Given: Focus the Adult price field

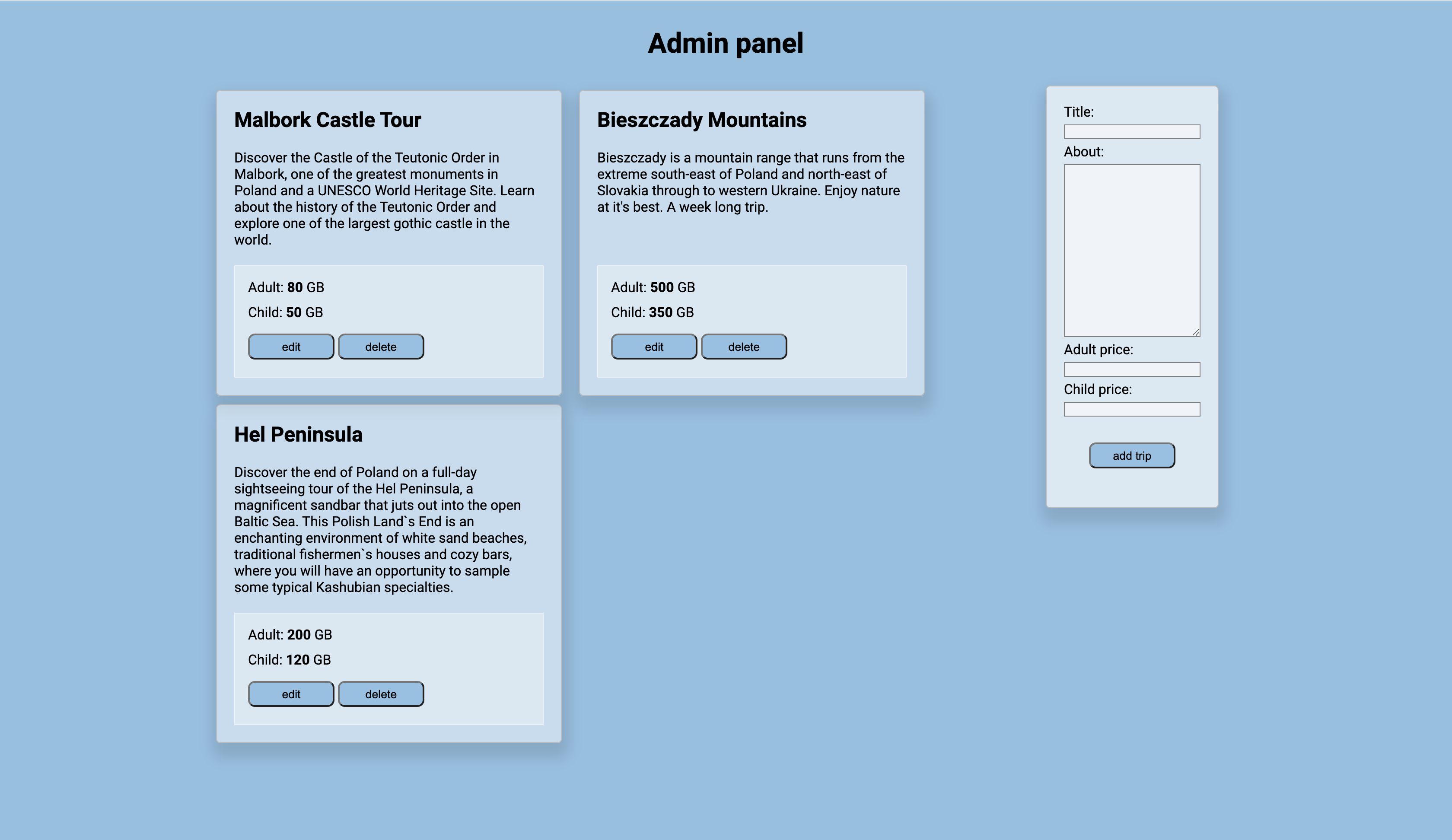Looking at the screenshot, I should 1132,369.
